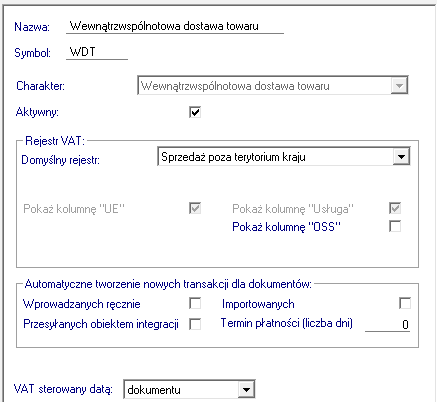
Task: Click the Termin płatności days field
Action: pyautogui.click(x=387, y=324)
